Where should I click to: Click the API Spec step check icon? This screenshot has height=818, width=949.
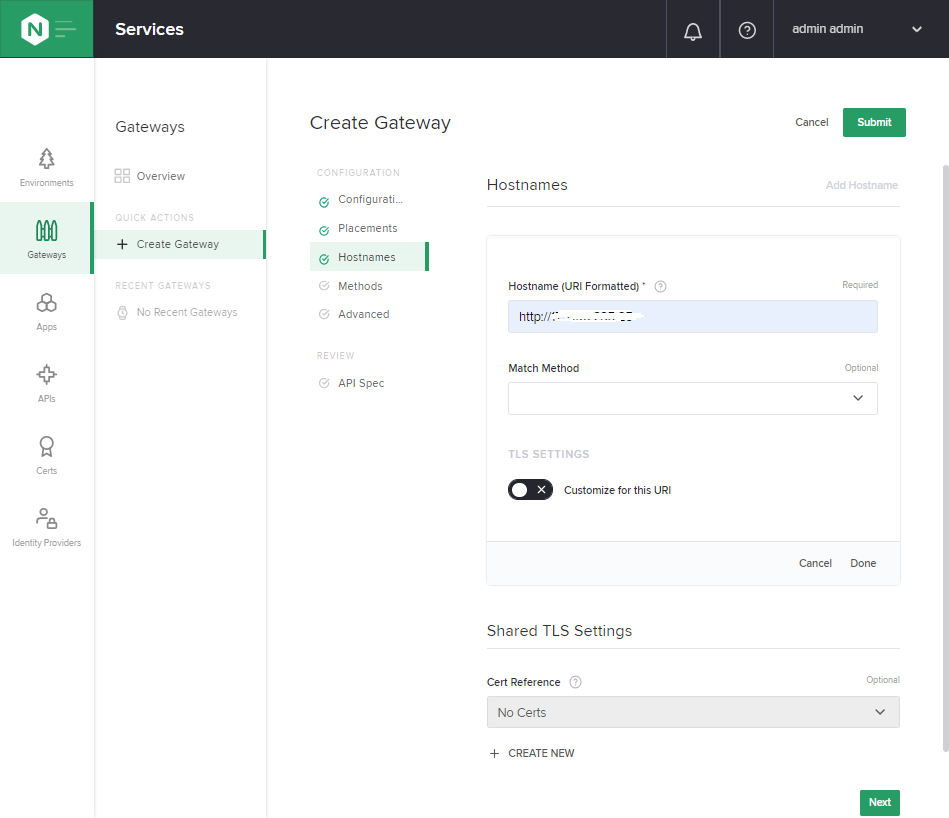coord(324,383)
